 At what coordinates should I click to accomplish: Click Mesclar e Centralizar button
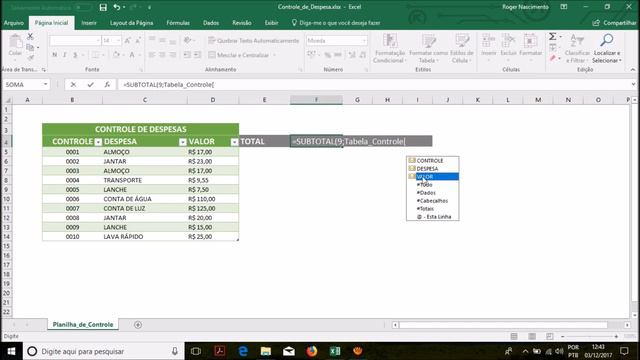[239, 55]
